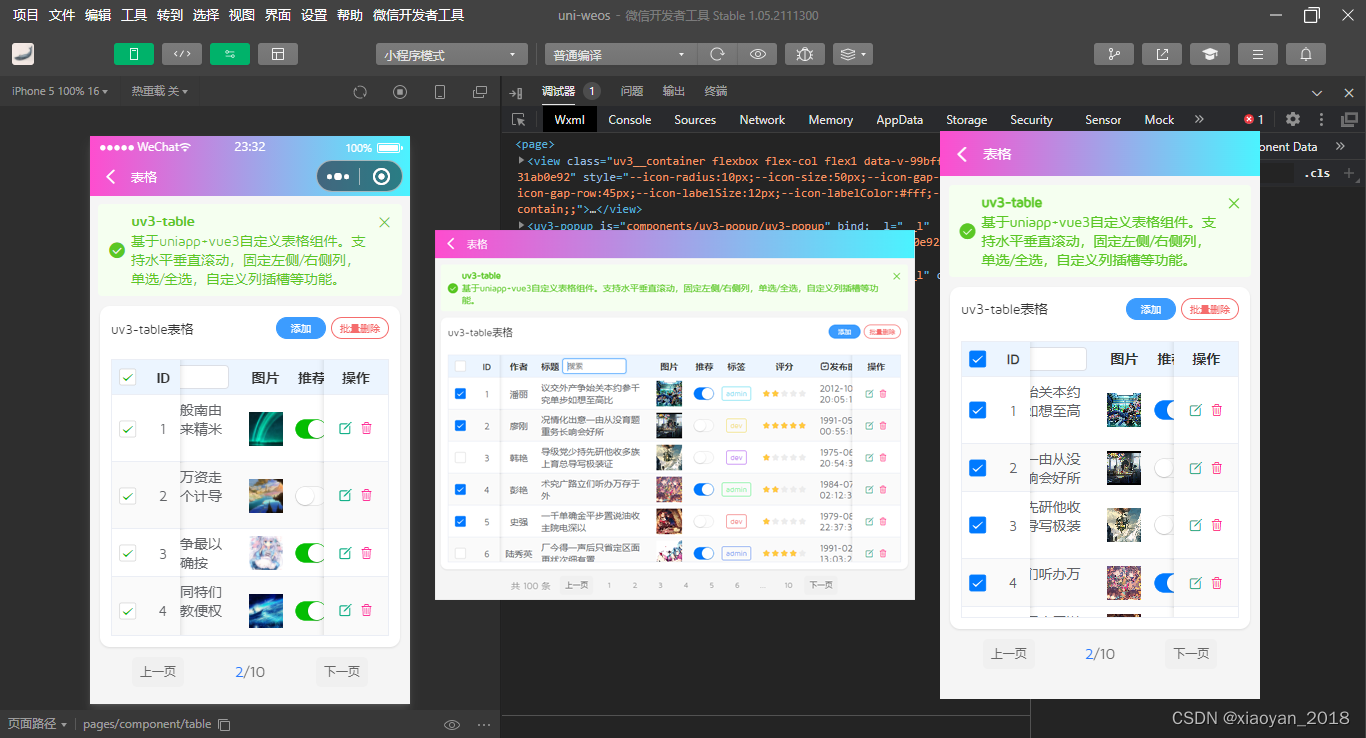
Task: Open the source control branch icon
Action: point(1114,54)
